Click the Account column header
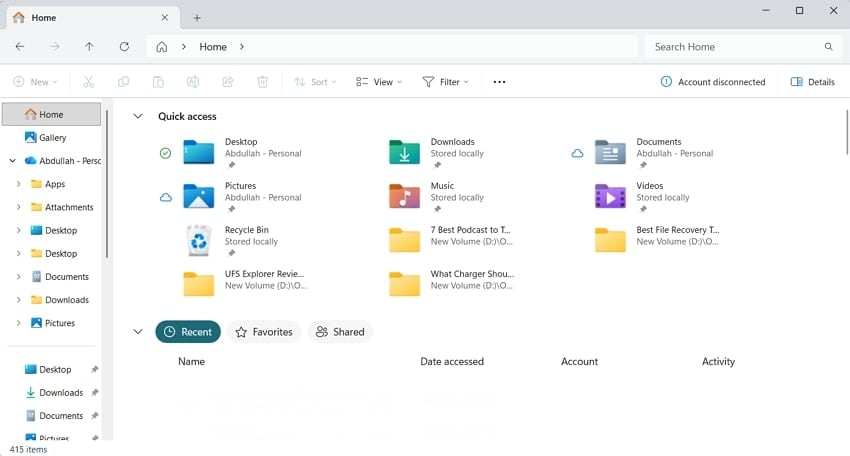850x456 pixels. tap(579, 361)
